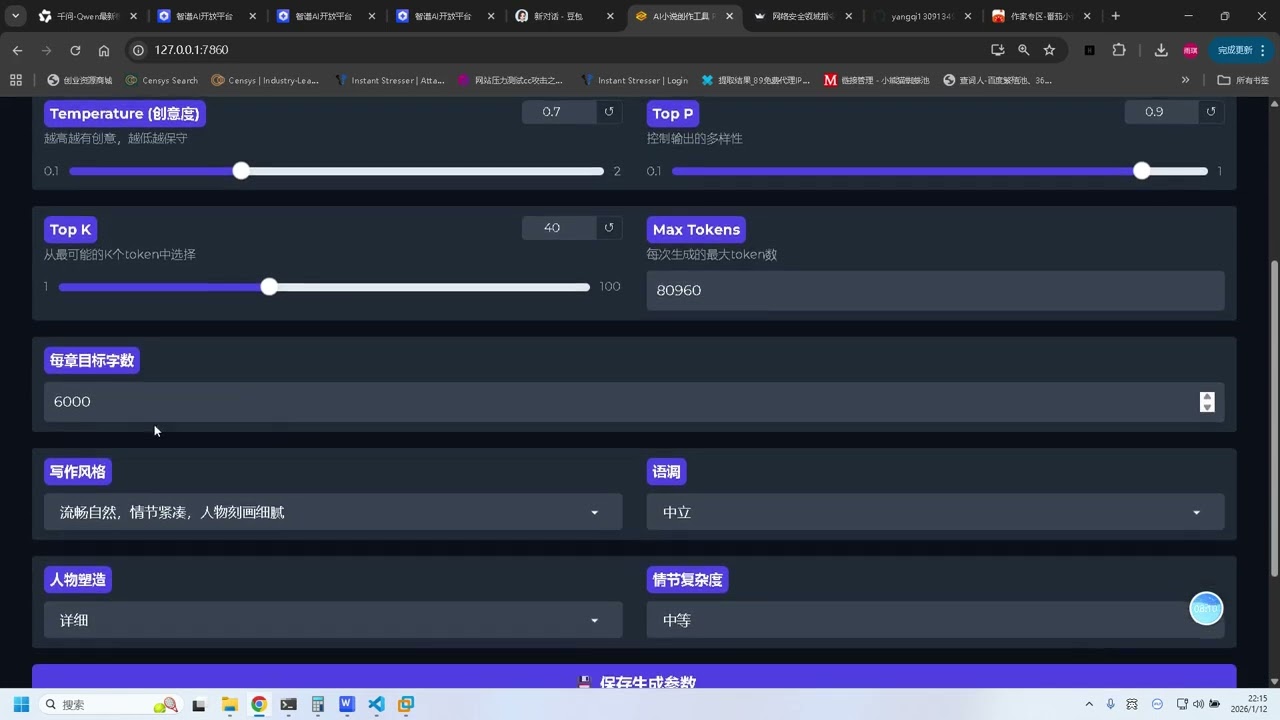Screen dimensions: 1280x720
Task: Reload the current page
Action: 75,50
